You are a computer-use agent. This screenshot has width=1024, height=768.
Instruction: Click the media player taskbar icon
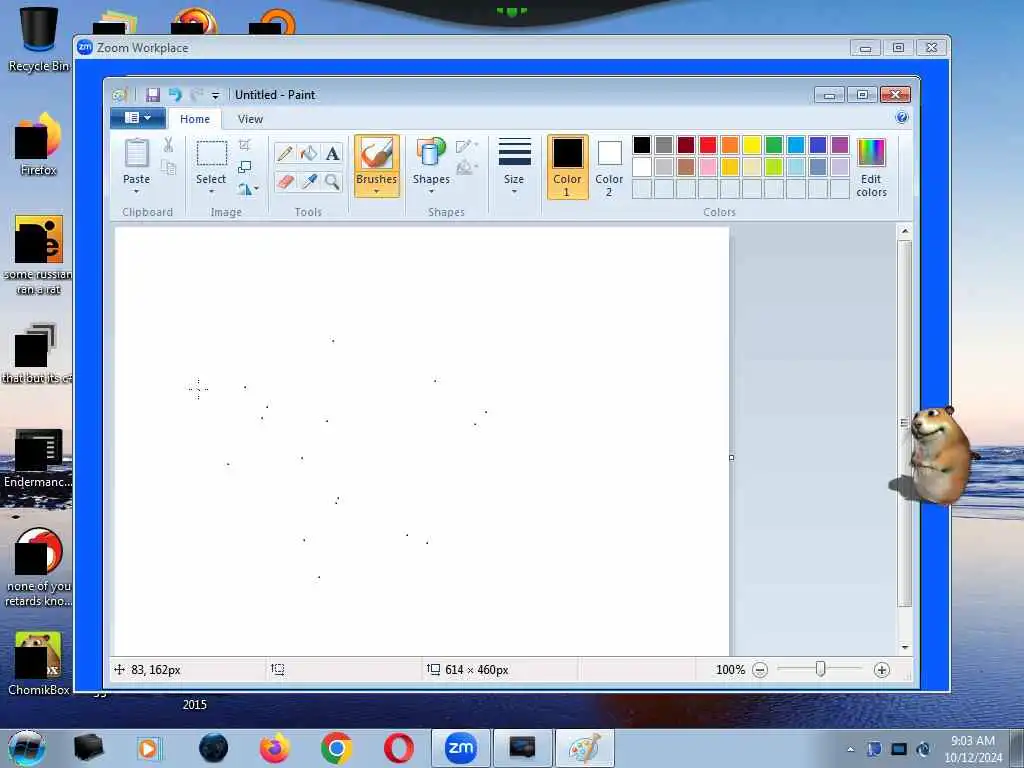[x=148, y=748]
